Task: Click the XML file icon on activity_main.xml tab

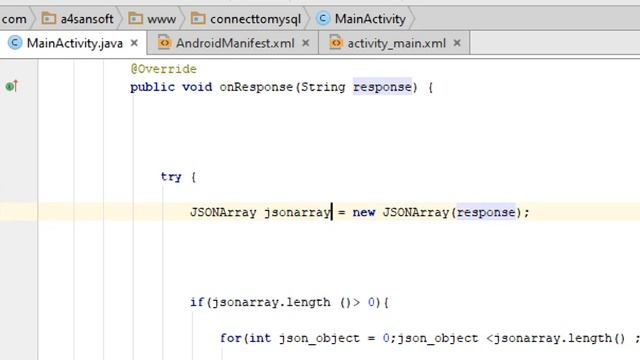Action: [336, 42]
